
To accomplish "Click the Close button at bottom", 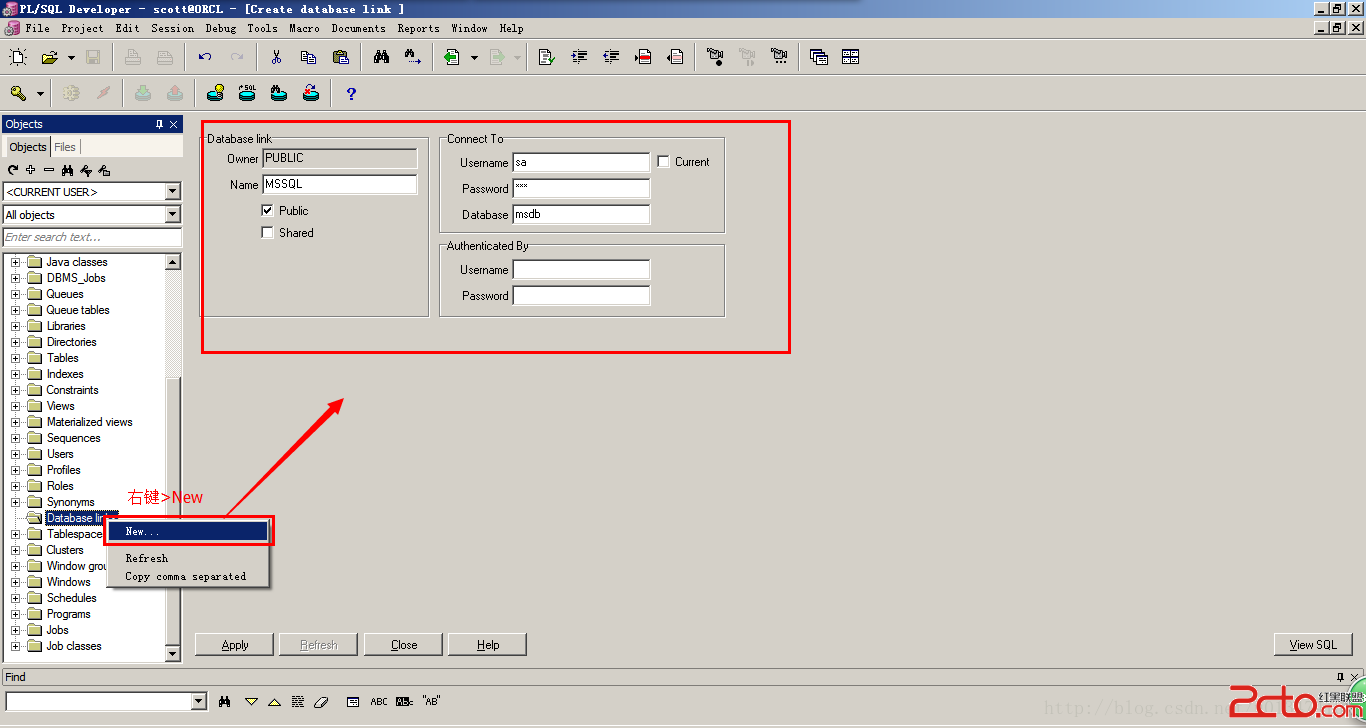I will tap(404, 645).
